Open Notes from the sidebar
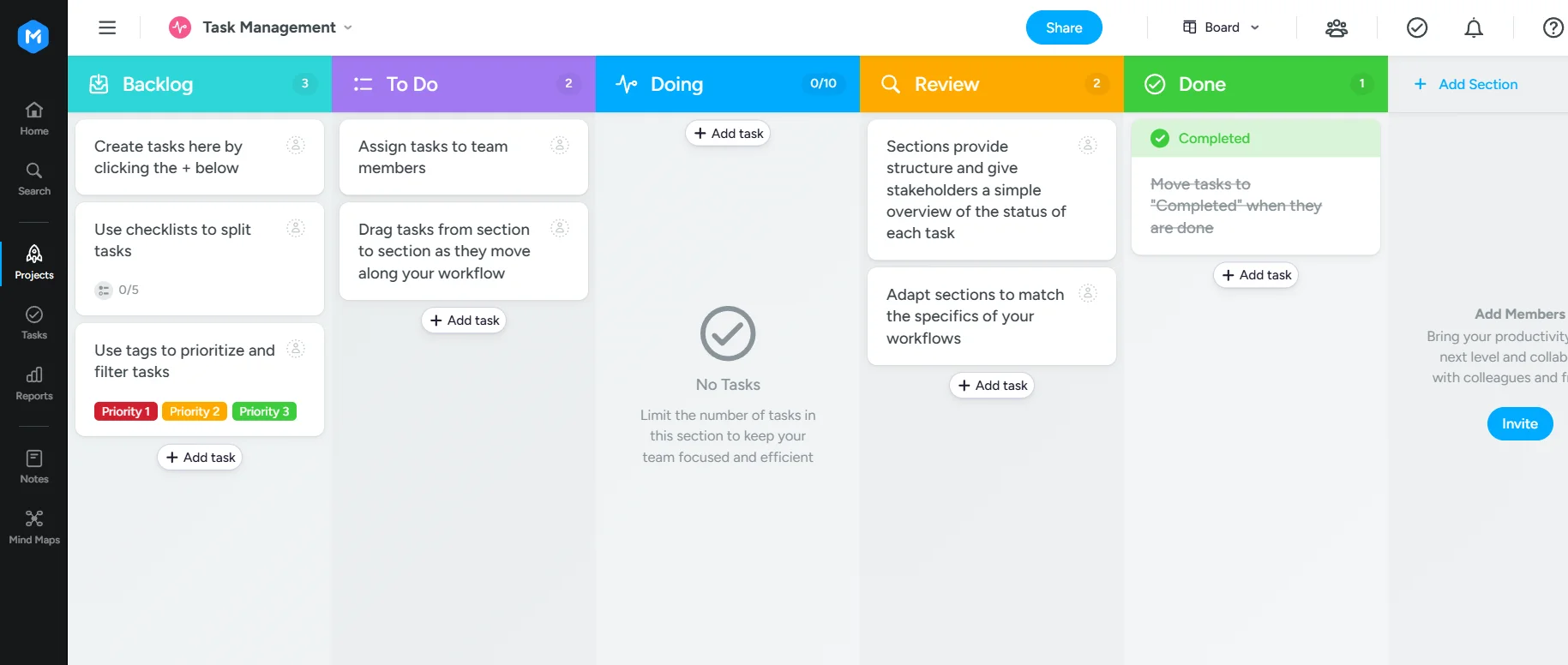The height and width of the screenshot is (665, 1568). tap(34, 466)
